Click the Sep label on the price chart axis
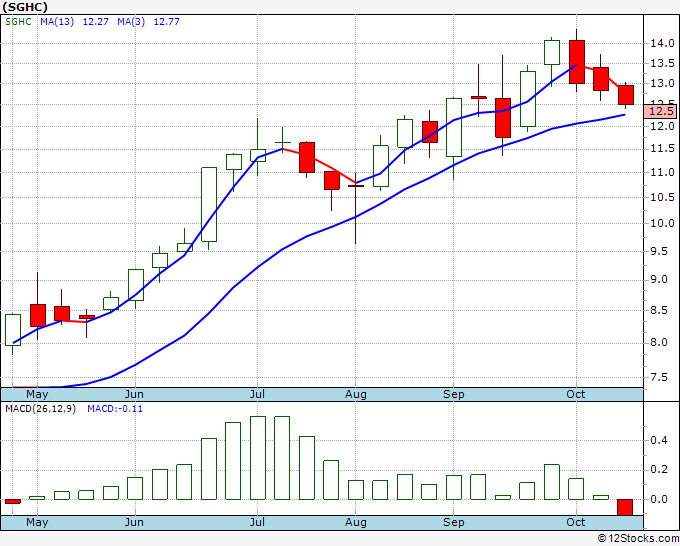This screenshot has width=680, height=546. 453,394
